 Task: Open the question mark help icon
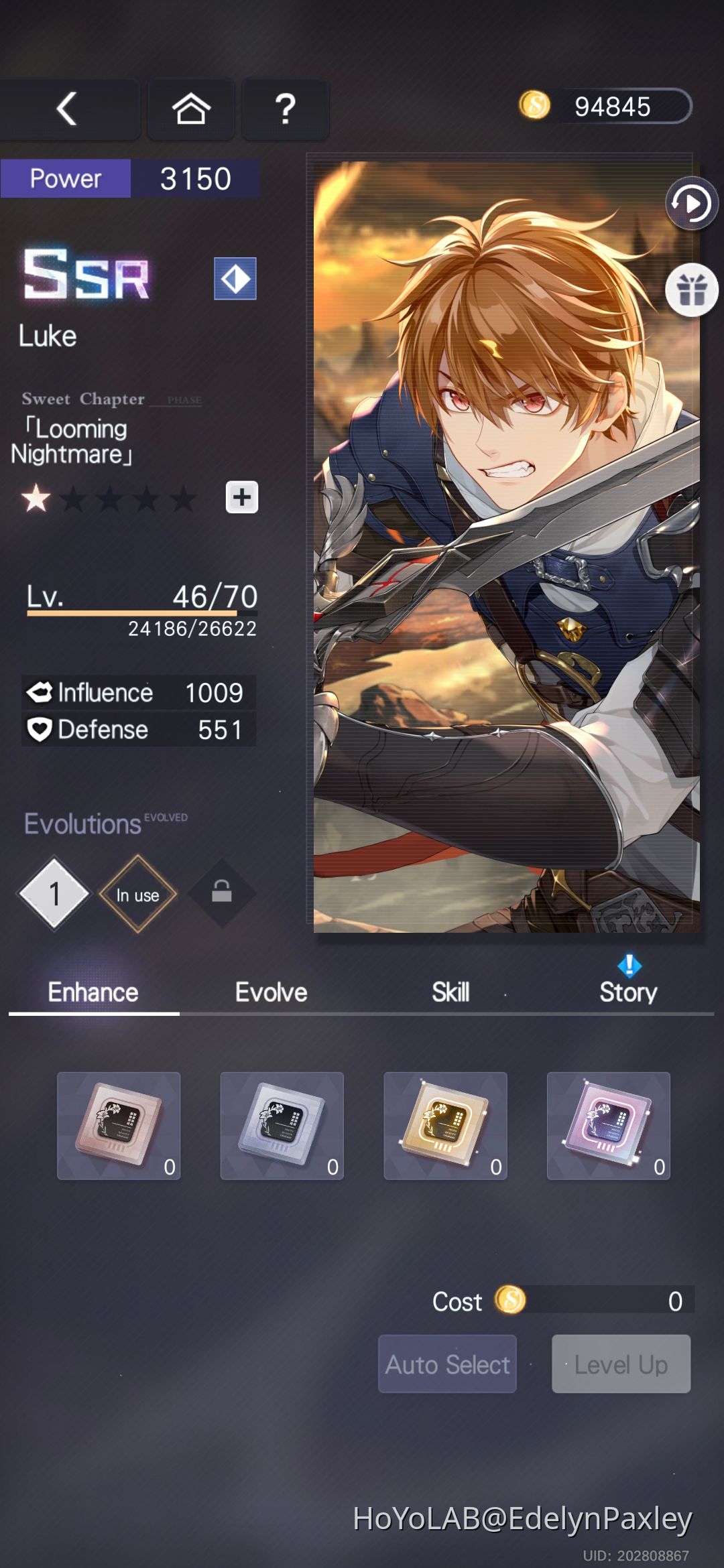[286, 109]
